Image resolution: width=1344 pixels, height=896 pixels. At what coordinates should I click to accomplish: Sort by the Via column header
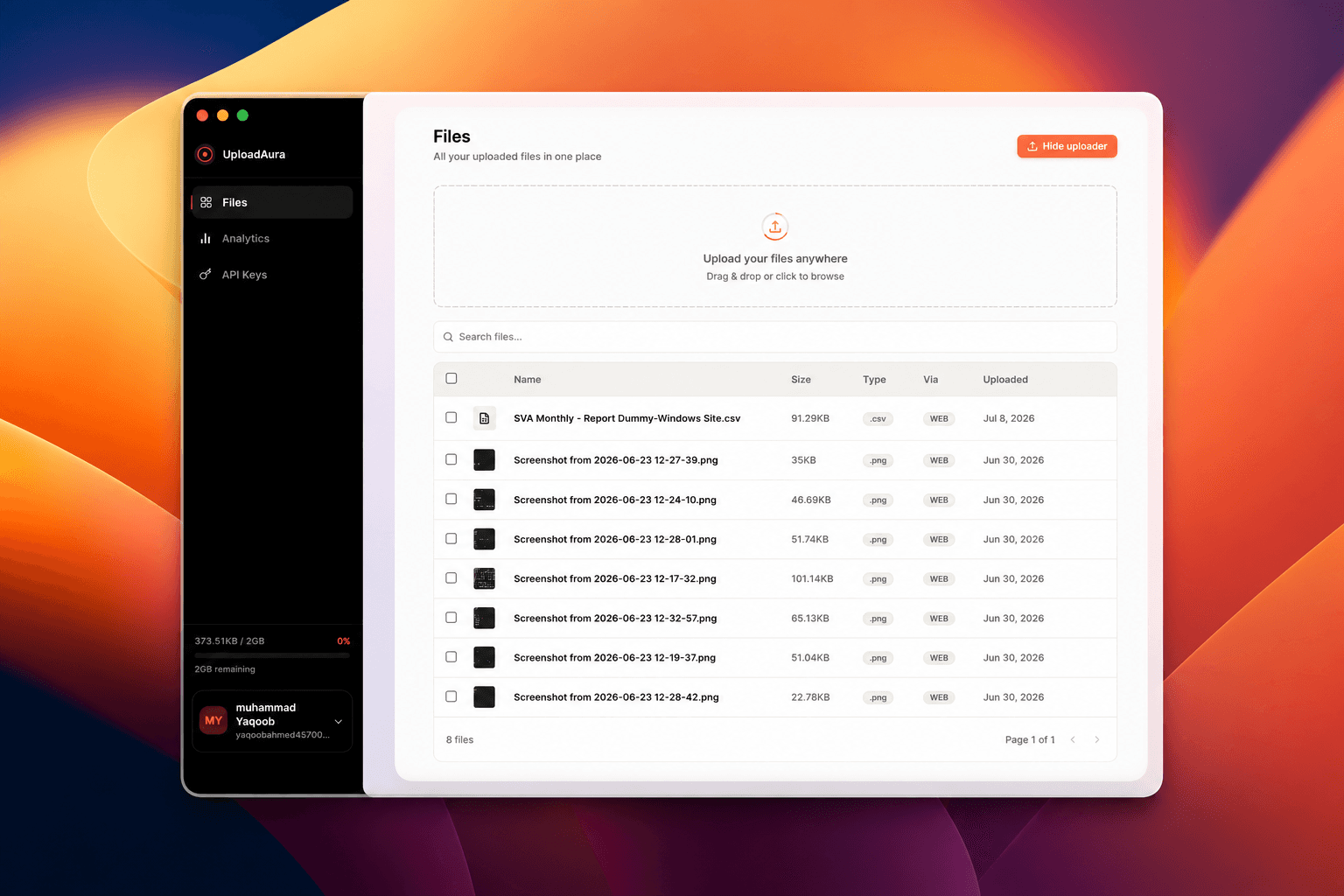point(930,380)
